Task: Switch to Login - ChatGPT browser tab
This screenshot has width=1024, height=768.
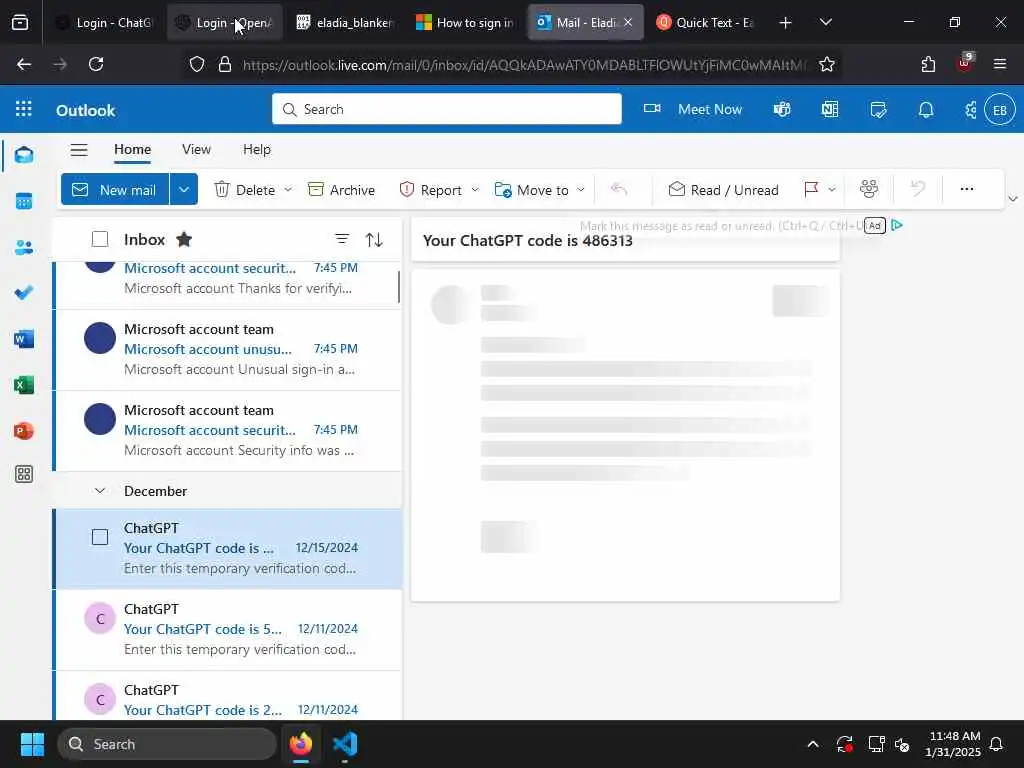Action: (x=104, y=22)
